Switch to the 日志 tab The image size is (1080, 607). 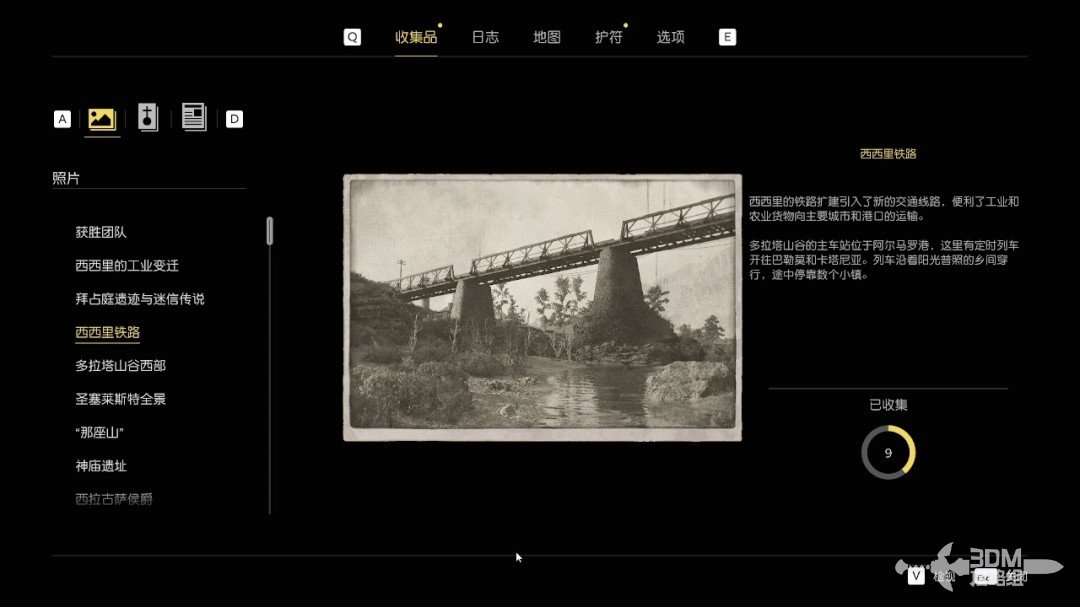click(x=485, y=37)
